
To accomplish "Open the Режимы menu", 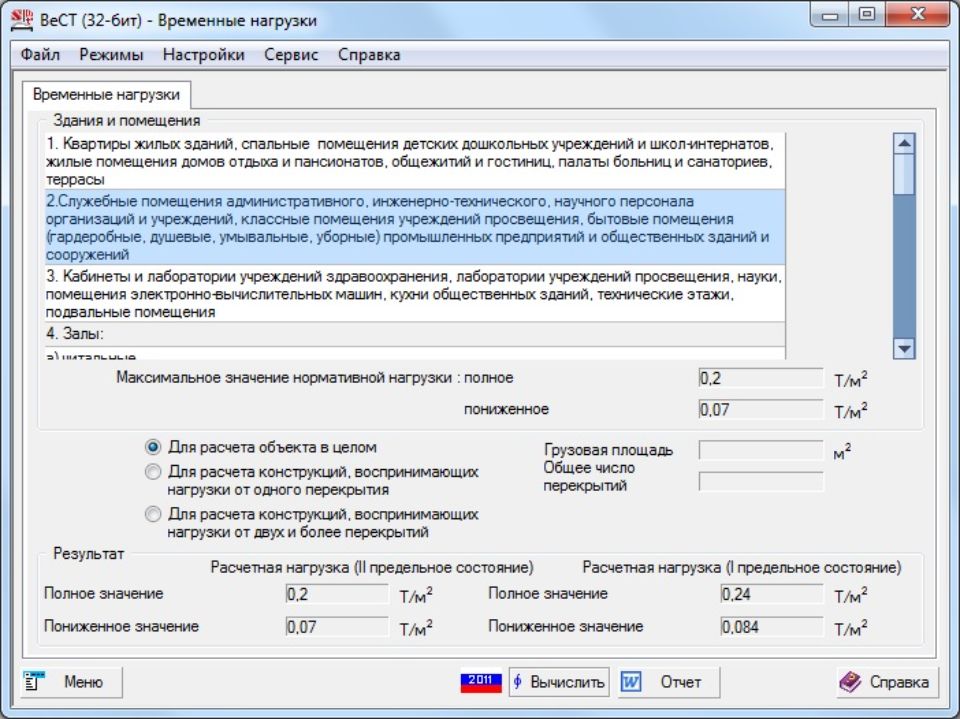I will (111, 55).
